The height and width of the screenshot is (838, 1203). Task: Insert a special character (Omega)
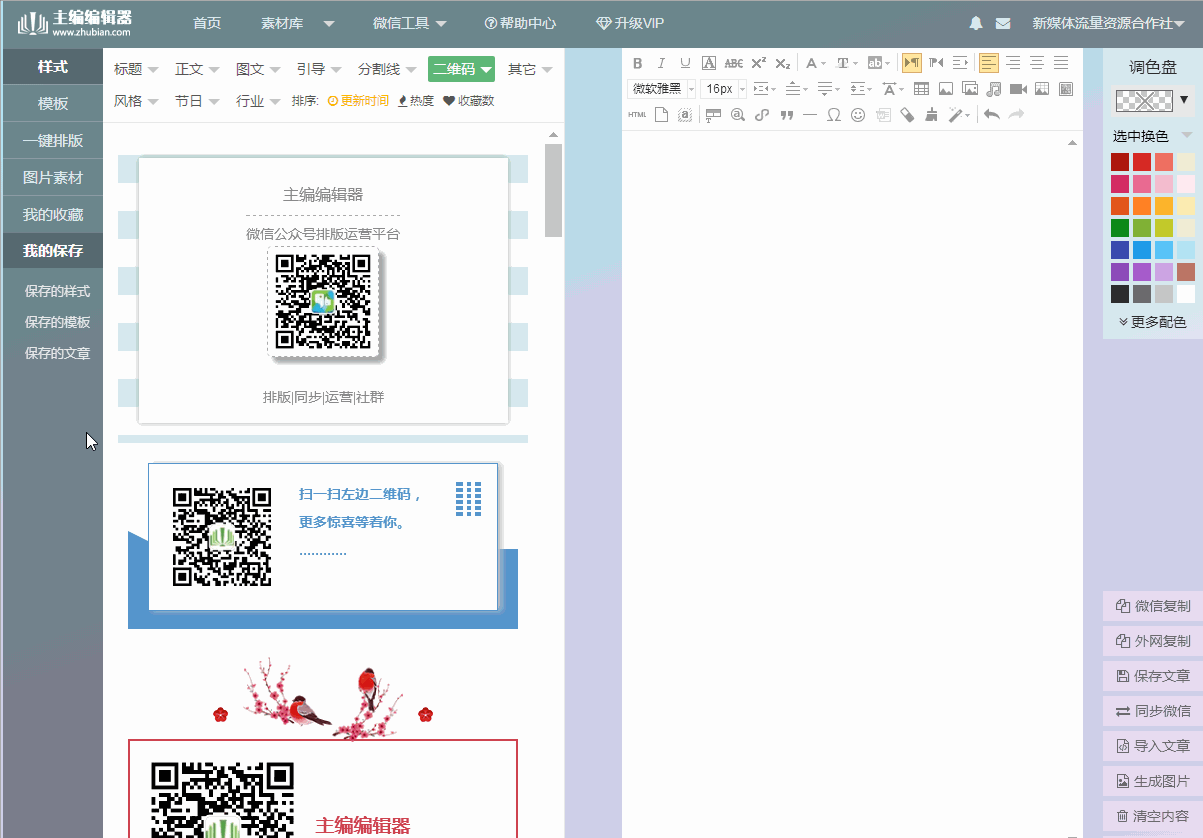coord(834,115)
